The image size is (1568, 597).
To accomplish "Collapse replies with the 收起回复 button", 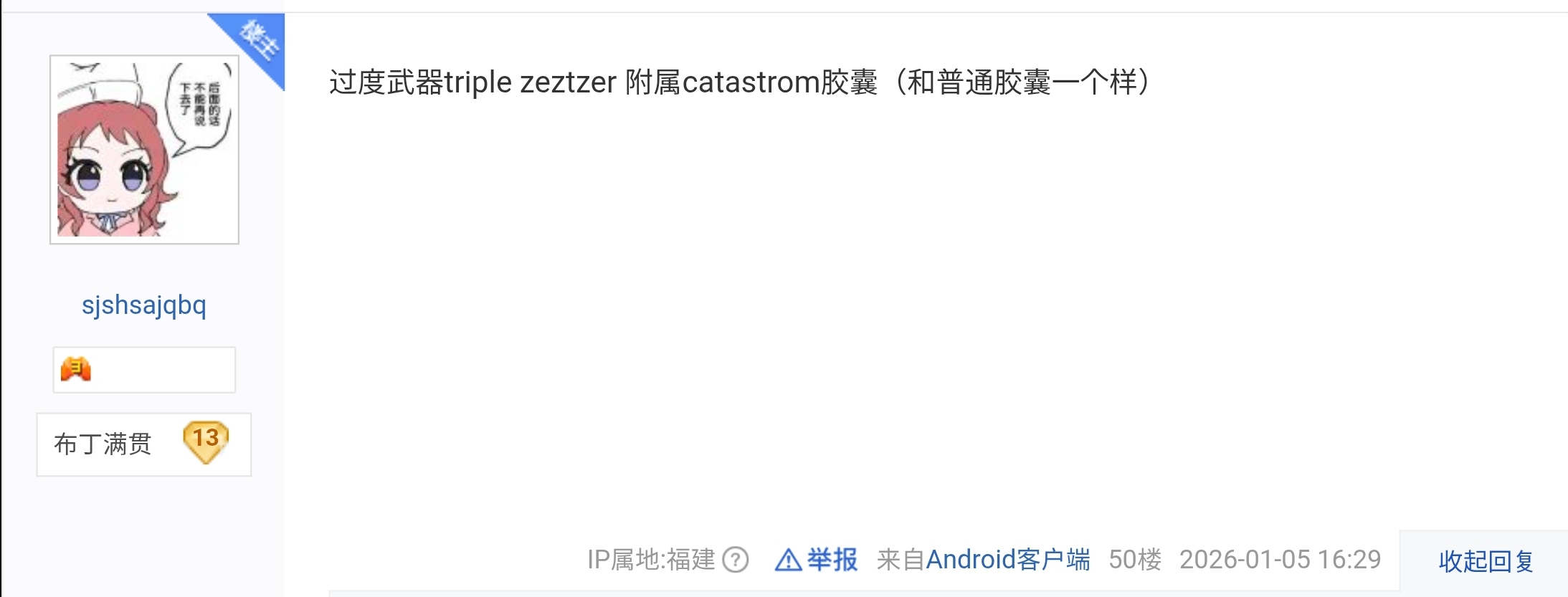I will click(x=1485, y=561).
